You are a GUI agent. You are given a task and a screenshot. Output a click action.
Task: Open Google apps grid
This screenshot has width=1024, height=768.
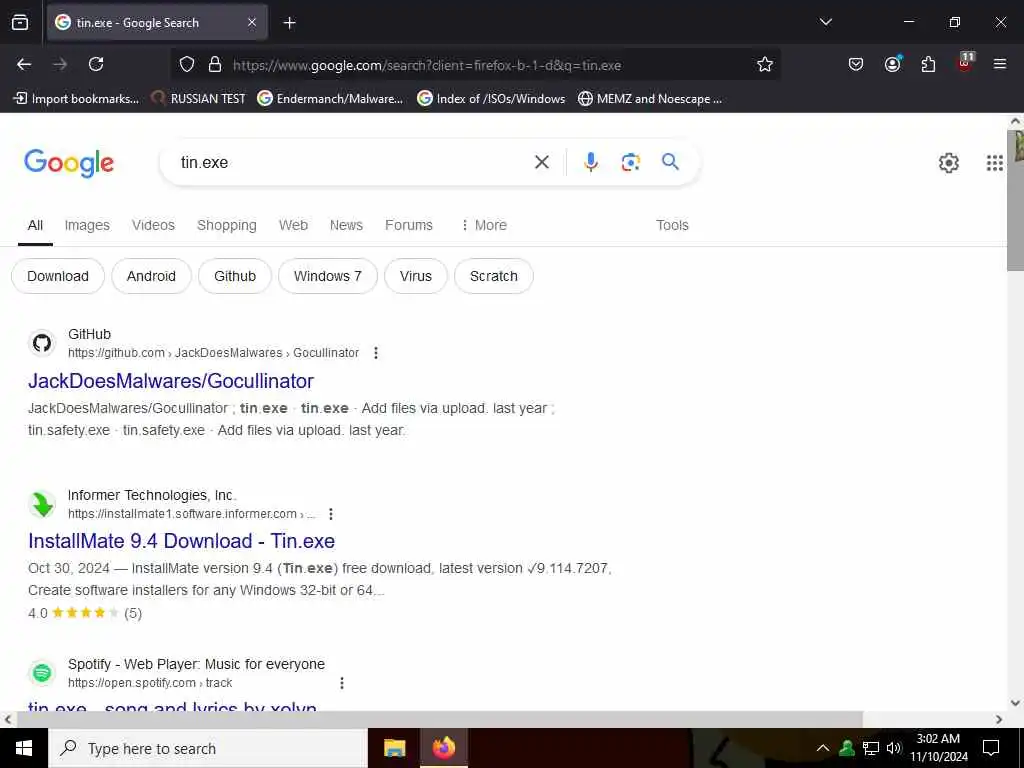994,163
